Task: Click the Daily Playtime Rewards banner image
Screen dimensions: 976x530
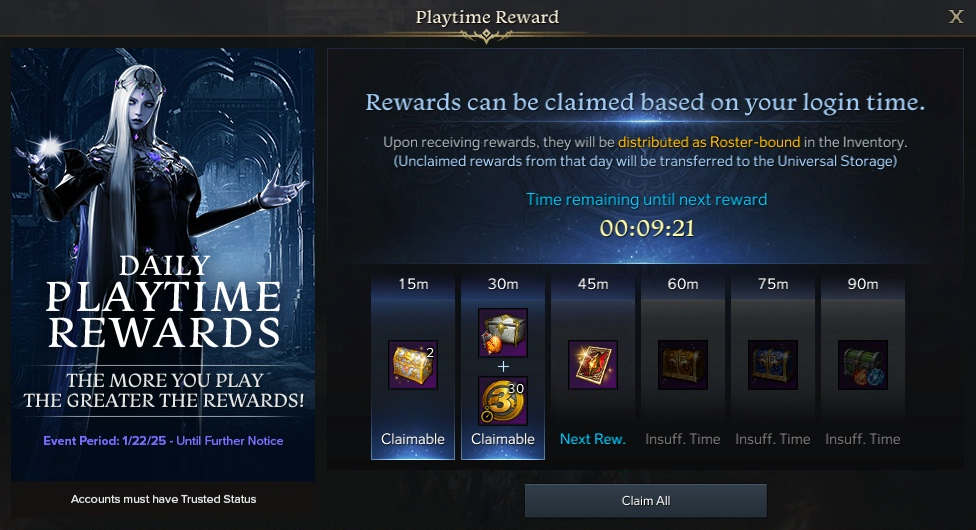Action: (x=163, y=265)
